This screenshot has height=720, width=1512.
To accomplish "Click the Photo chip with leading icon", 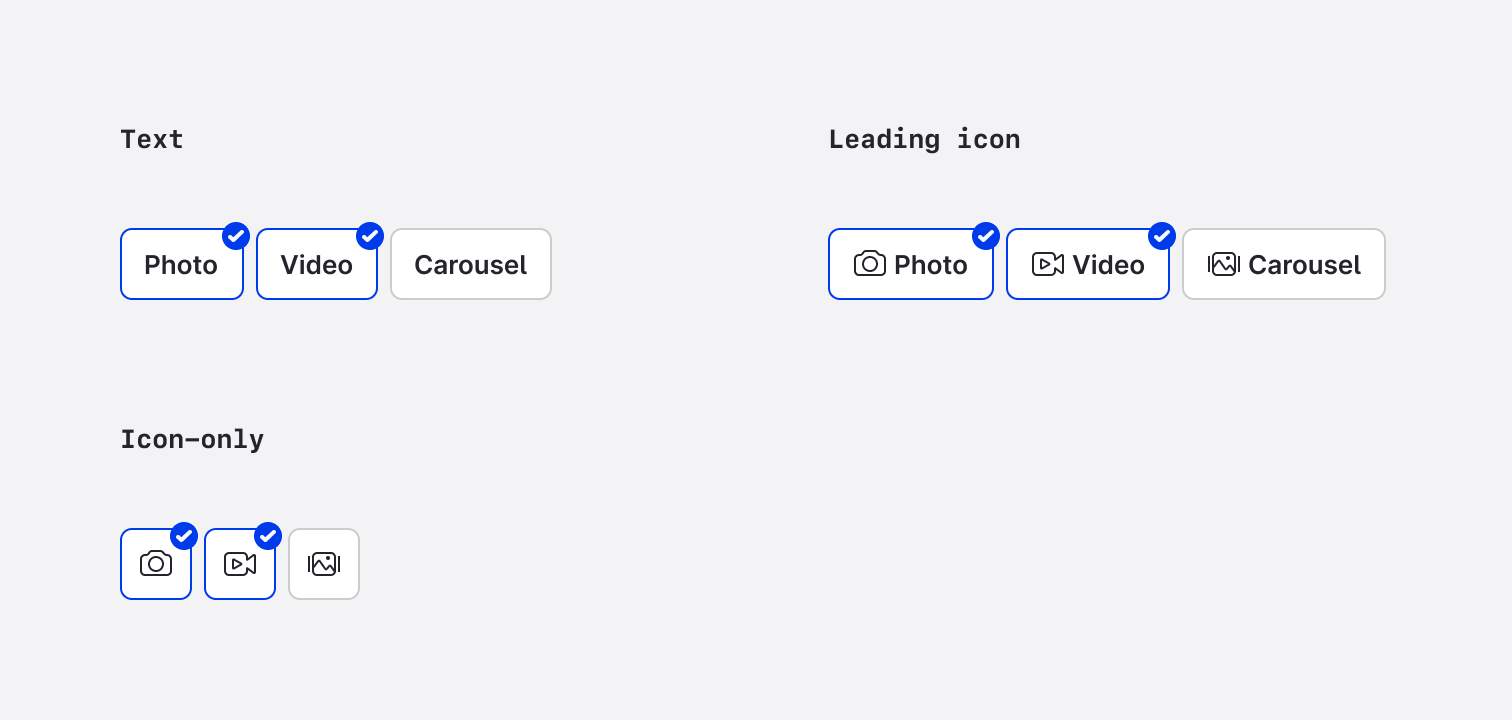I will 911,264.
